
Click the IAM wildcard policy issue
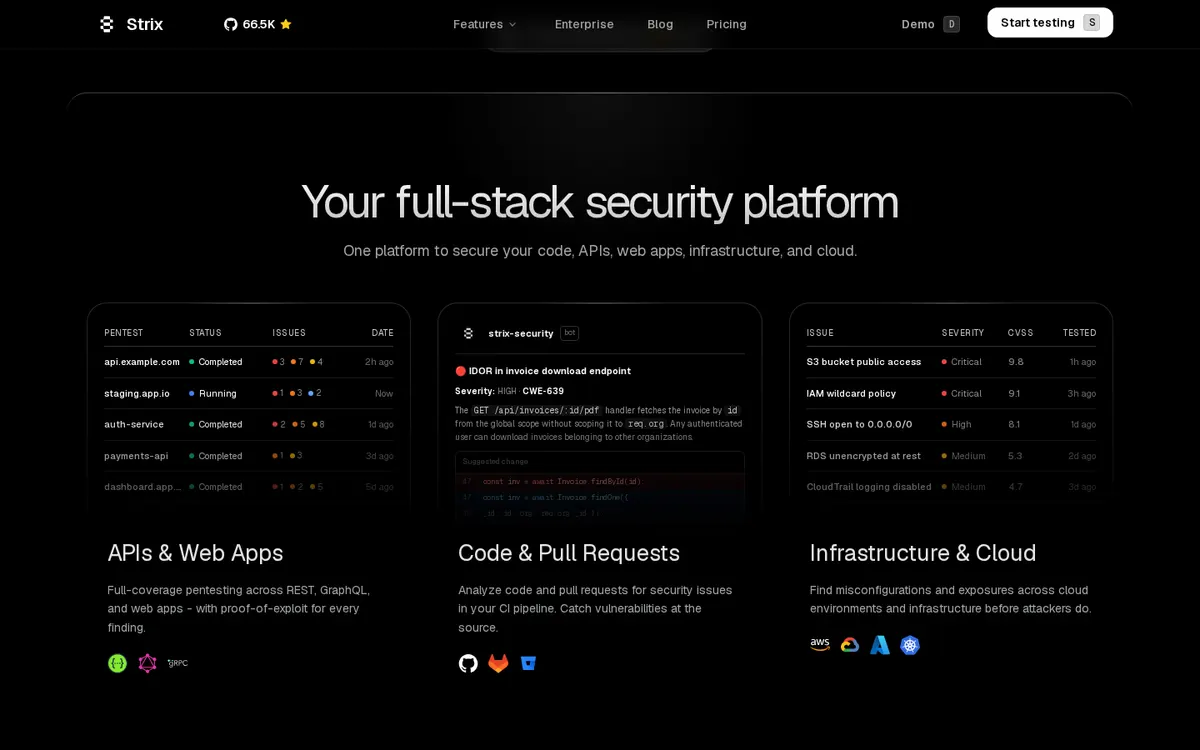tap(851, 393)
